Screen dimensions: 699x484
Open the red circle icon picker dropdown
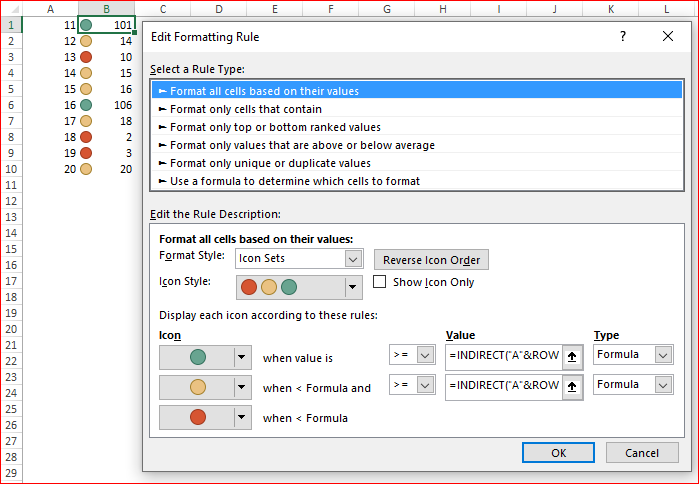[242, 417]
